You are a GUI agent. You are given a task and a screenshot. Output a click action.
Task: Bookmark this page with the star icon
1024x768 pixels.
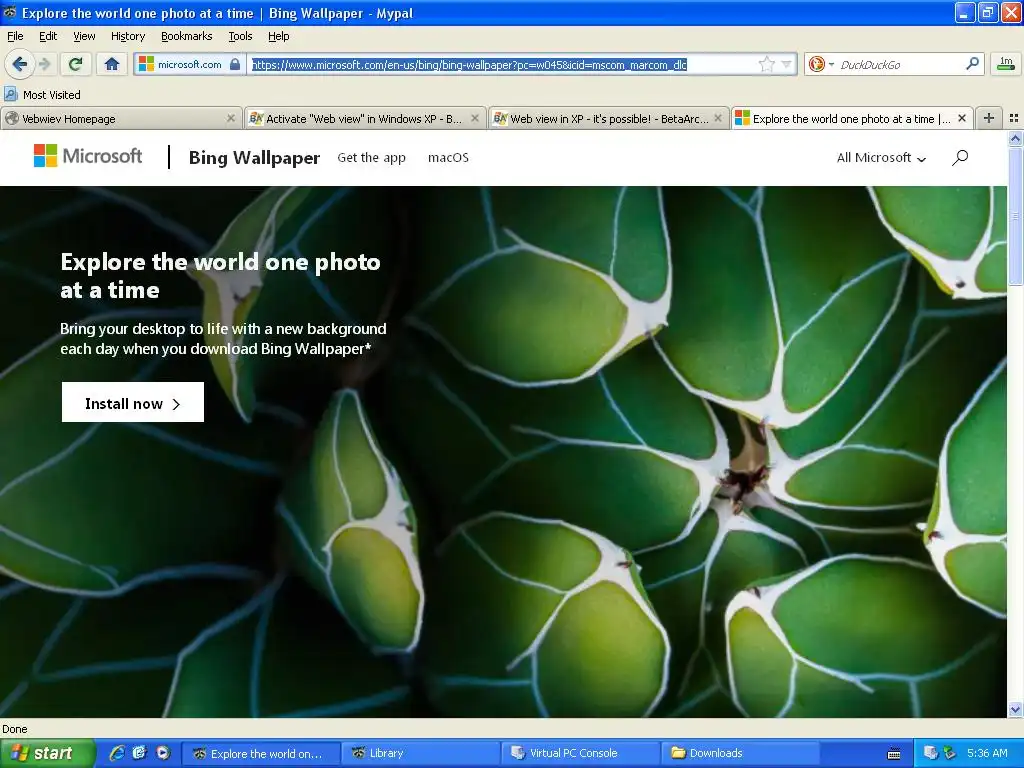pyautogui.click(x=766, y=64)
